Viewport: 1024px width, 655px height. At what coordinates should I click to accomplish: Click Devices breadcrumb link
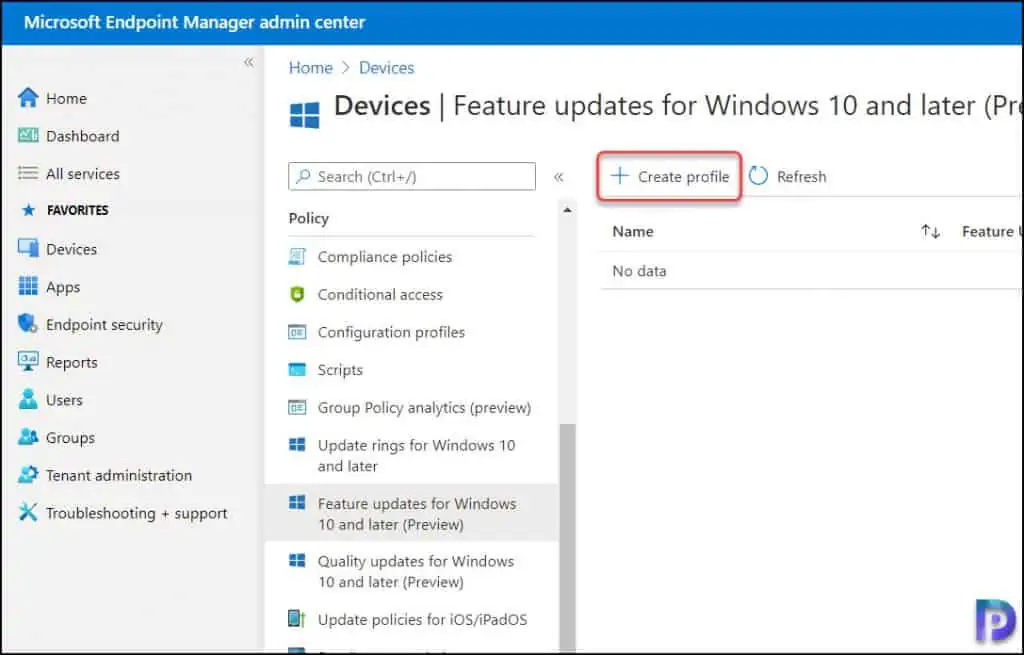pos(387,68)
